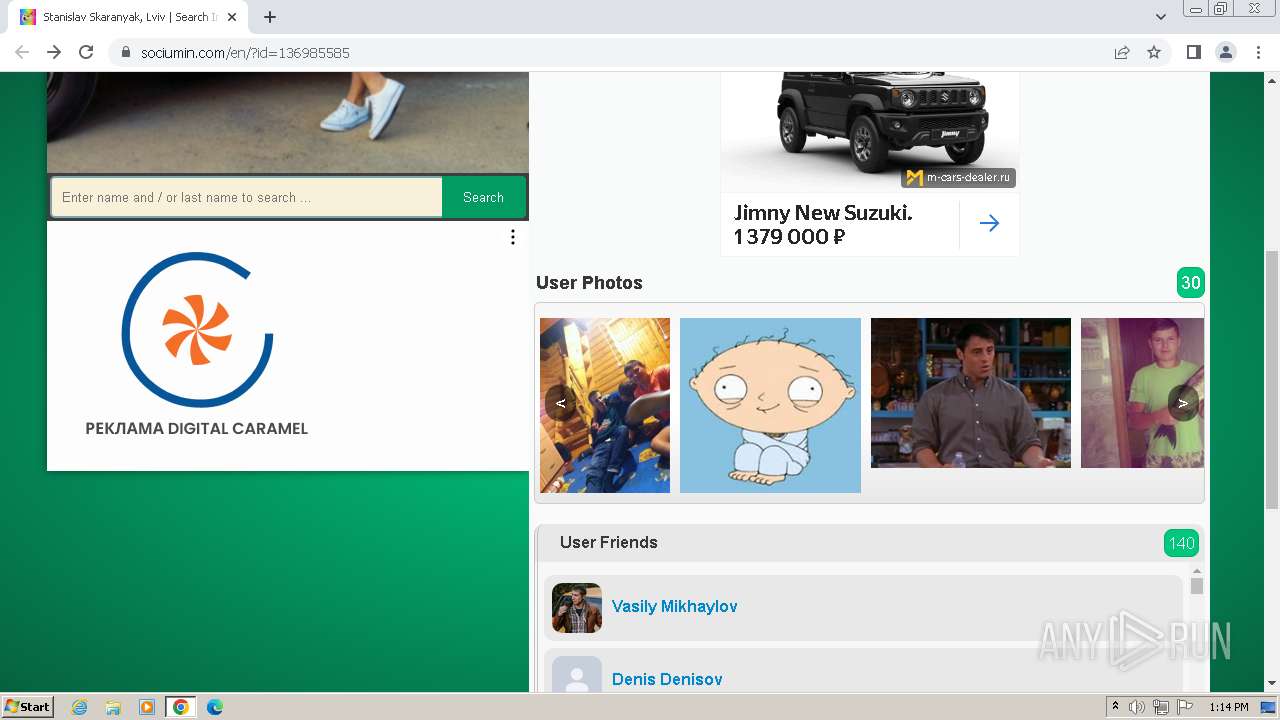Share this page icon

[x=1122, y=52]
